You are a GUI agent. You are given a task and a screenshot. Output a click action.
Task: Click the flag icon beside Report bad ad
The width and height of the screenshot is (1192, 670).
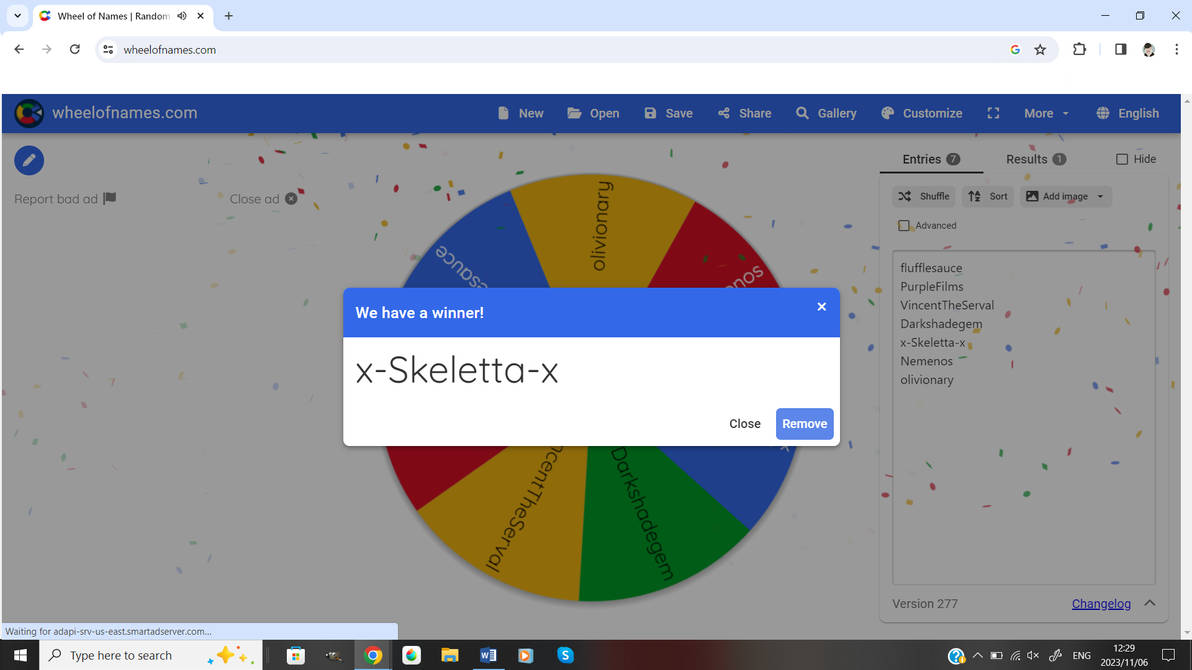click(110, 198)
